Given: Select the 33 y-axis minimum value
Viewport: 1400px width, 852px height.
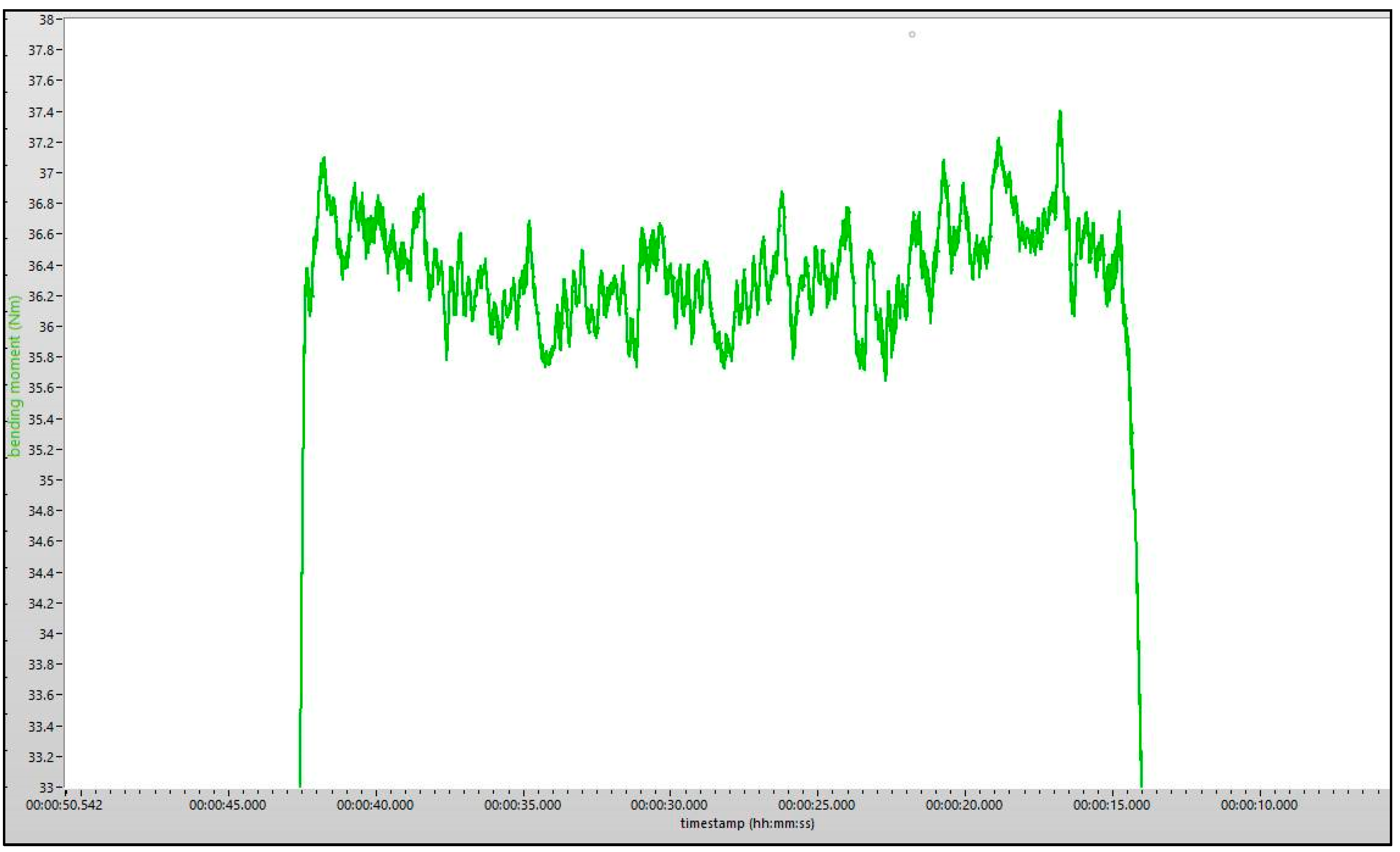Looking at the screenshot, I should tap(46, 788).
